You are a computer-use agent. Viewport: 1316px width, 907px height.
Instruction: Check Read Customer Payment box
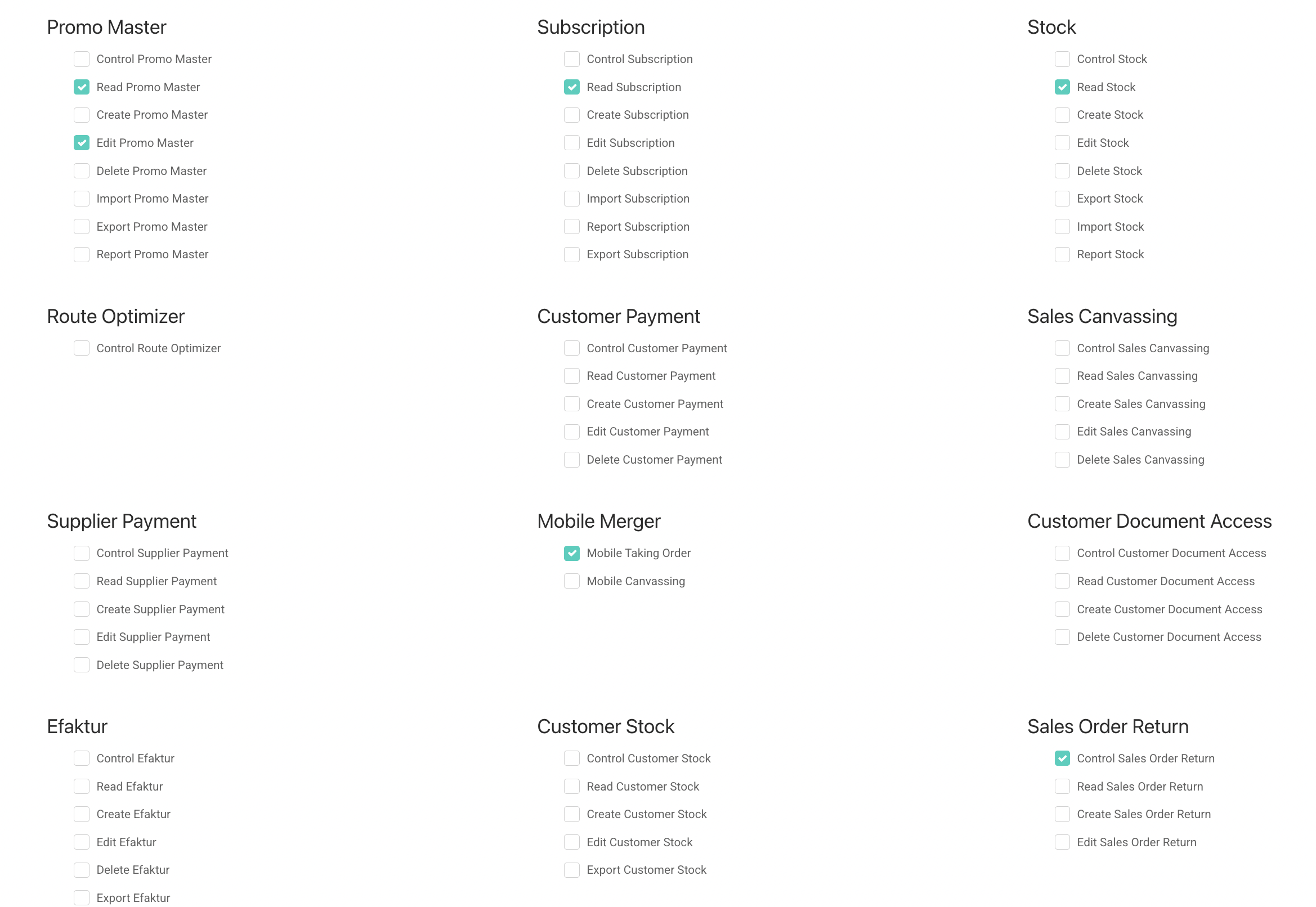[571, 376]
